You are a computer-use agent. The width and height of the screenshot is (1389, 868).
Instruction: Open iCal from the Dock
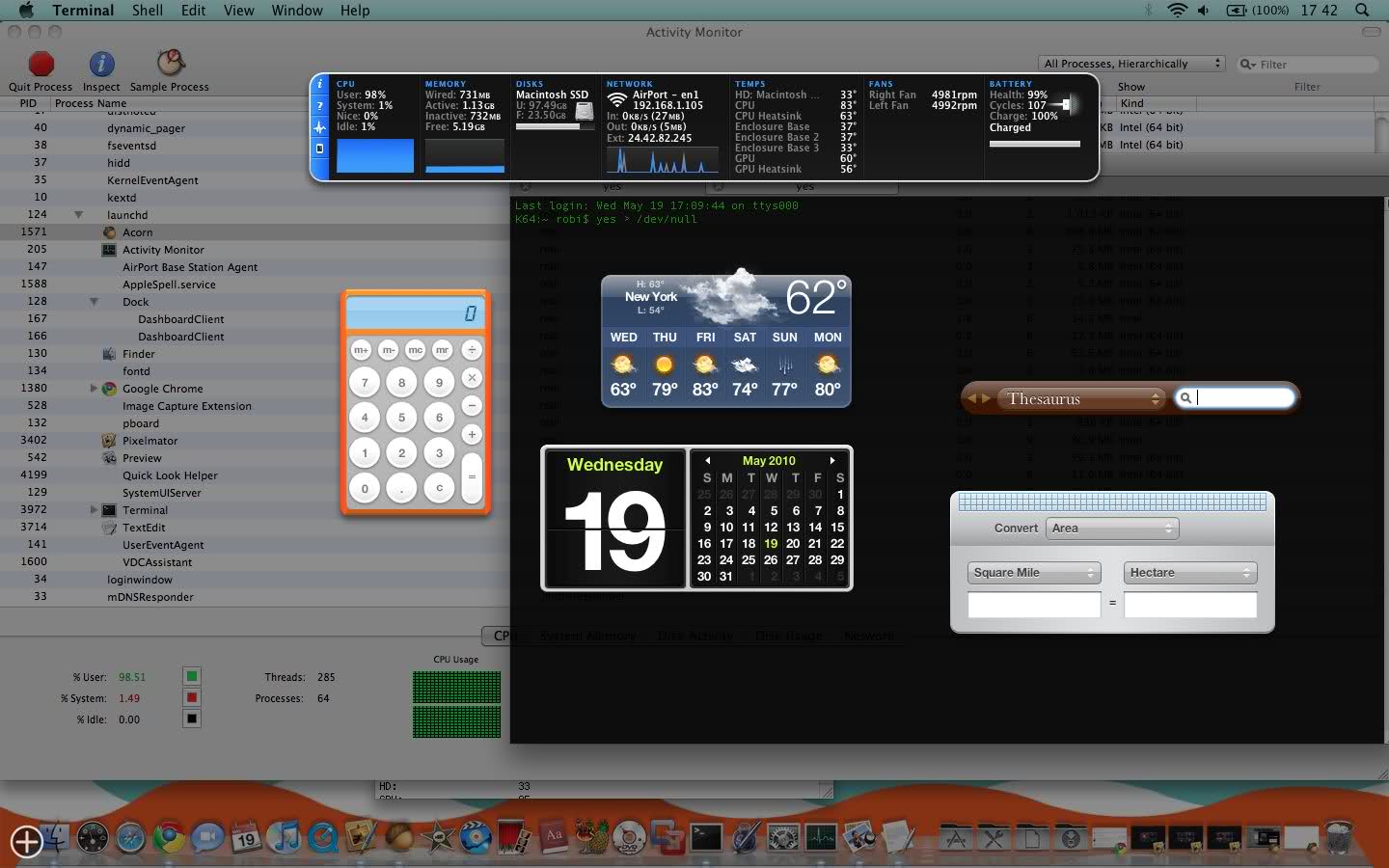click(245, 836)
